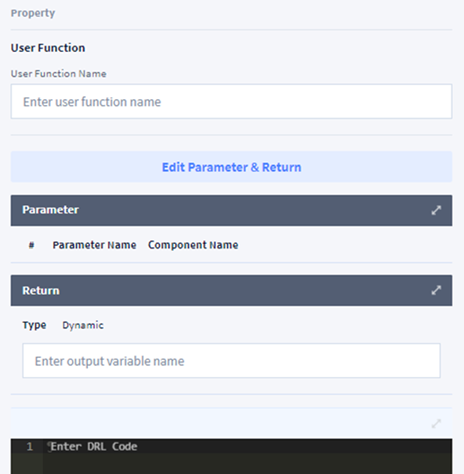
Task: Click the User Function Name label
Action: 58,74
